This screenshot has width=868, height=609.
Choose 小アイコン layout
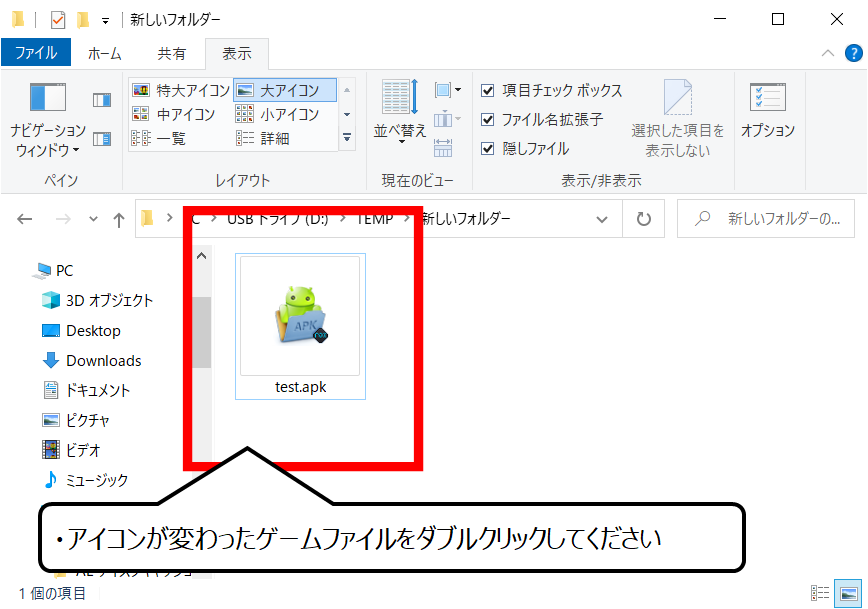point(277,114)
